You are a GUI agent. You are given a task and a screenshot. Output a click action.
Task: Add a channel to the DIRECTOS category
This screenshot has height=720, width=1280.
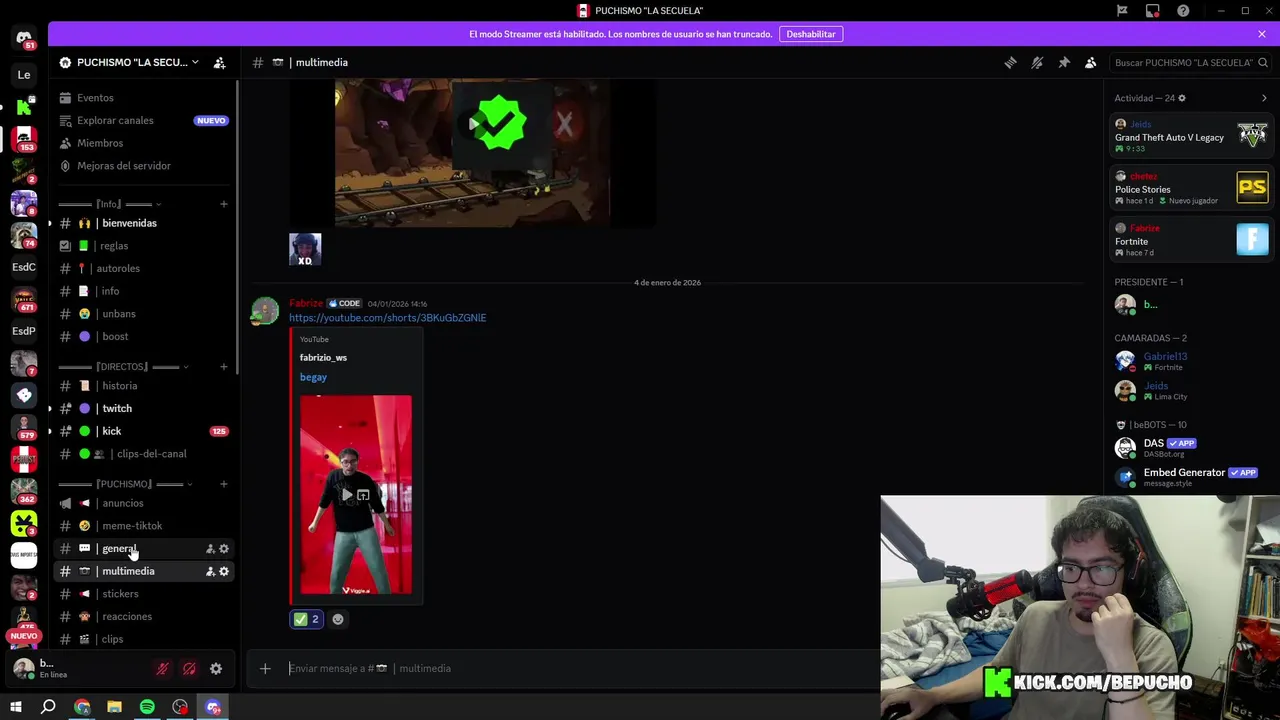(x=224, y=367)
